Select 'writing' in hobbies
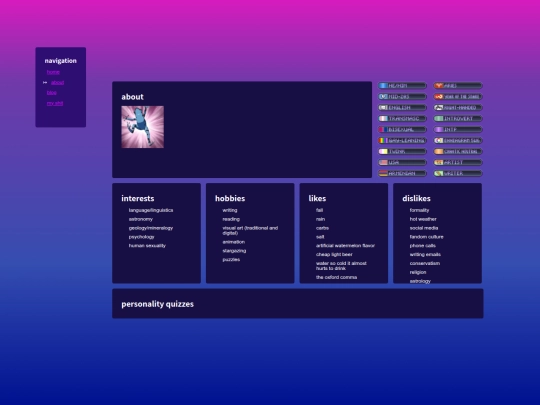Viewport: 540px width, 405px height. coord(230,210)
